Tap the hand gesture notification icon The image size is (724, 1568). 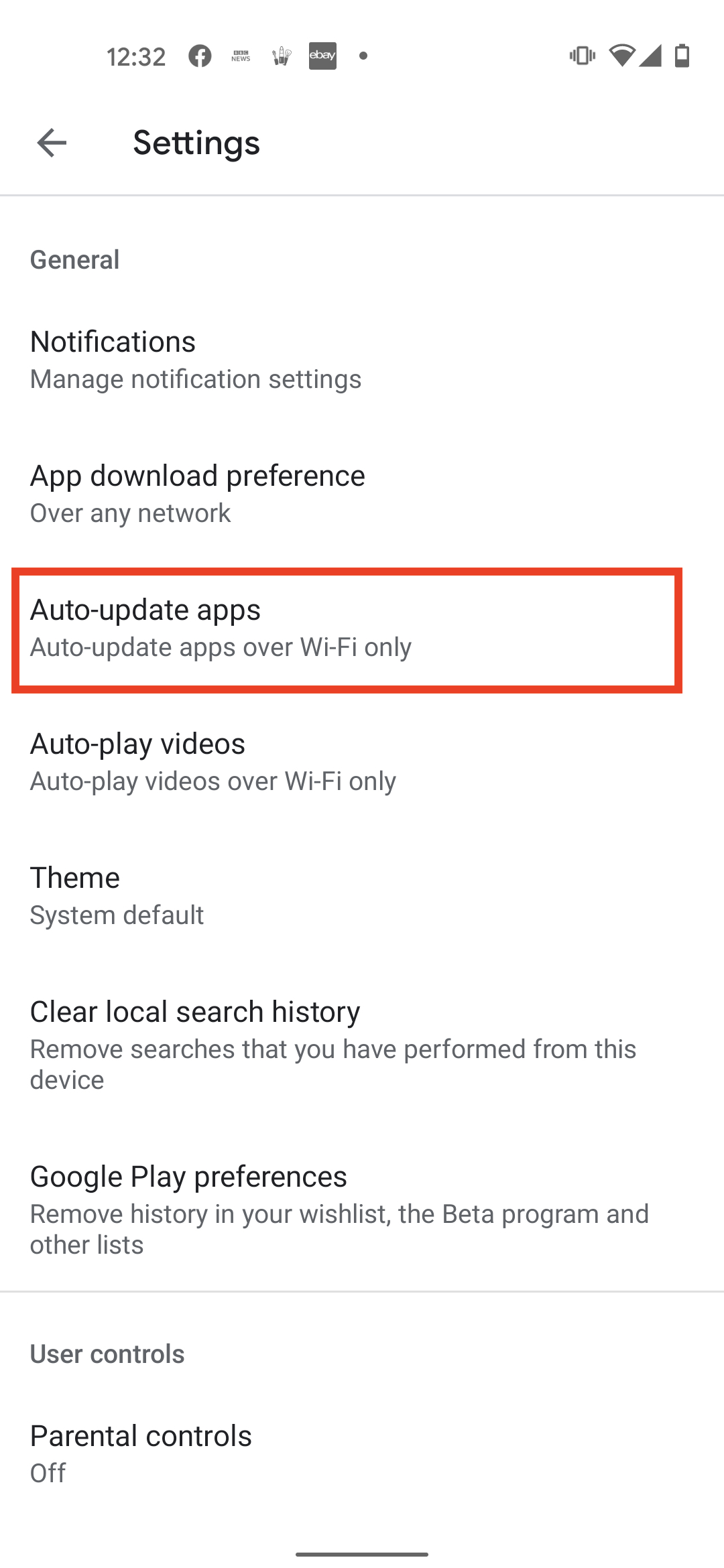282,56
